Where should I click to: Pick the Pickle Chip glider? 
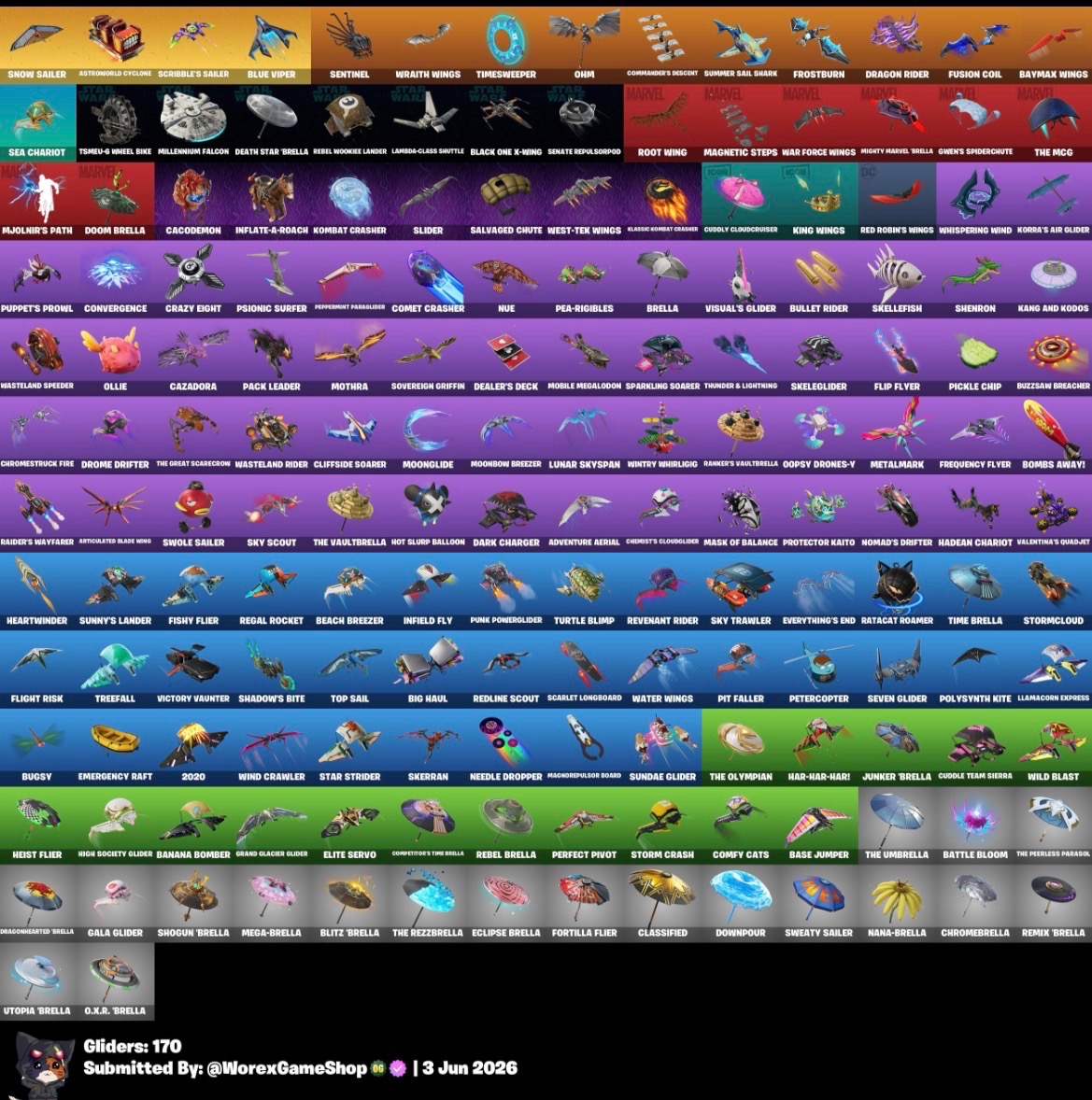pos(975,357)
